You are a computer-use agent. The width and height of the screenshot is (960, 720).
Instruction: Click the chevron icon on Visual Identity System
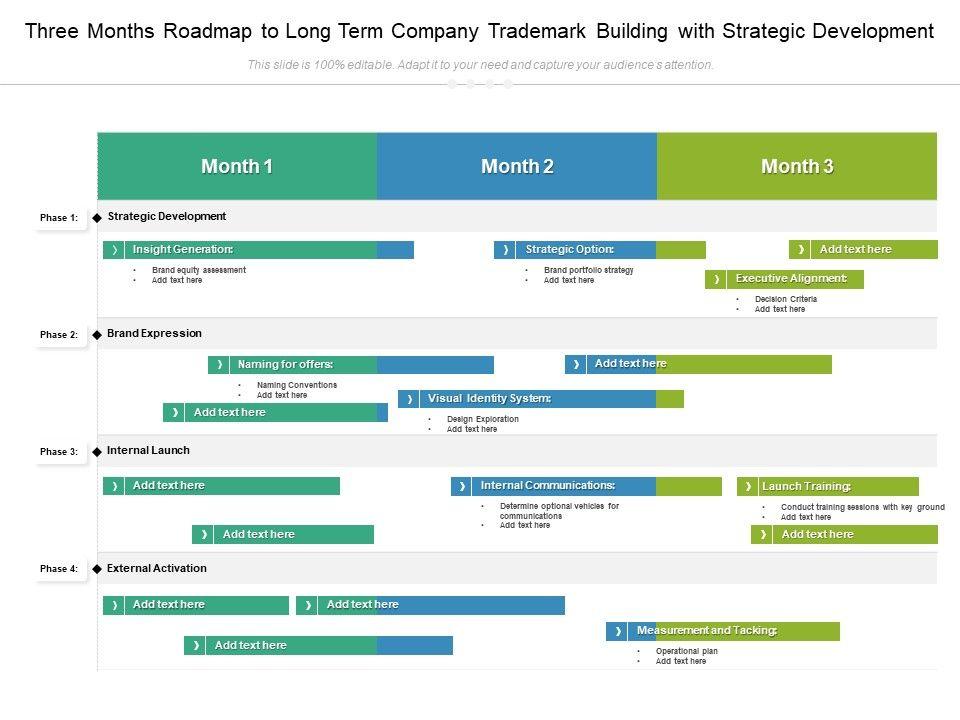409,399
